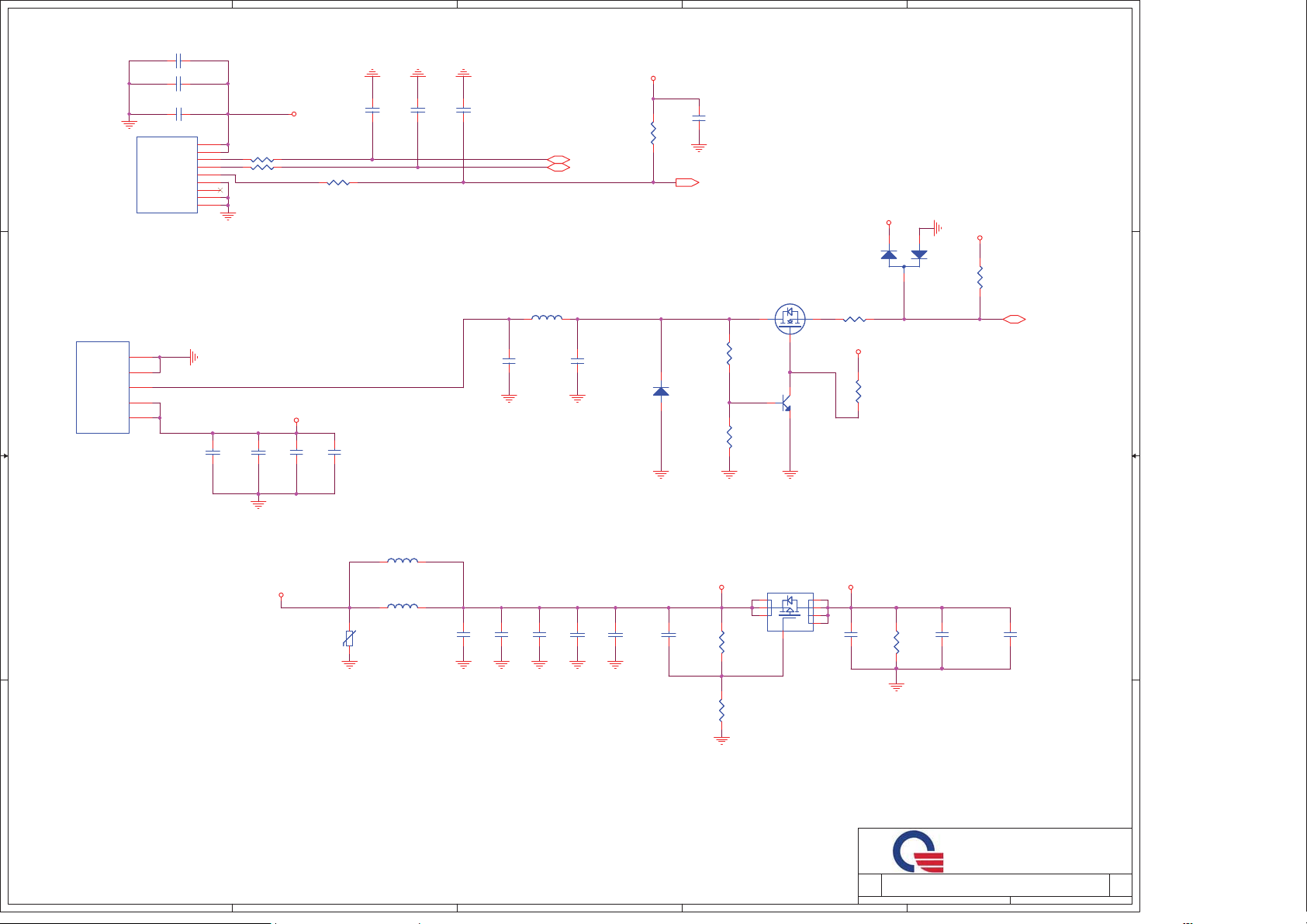This screenshot has width=1307, height=924.
Task: Click the single blue diode above the ground symbol
Action: point(661,391)
